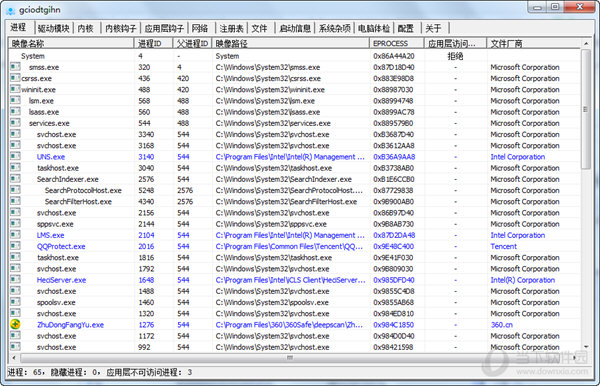Click path C:\Windows\System32\lsass.exe
The height and width of the screenshot is (386, 600).
pos(267,112)
